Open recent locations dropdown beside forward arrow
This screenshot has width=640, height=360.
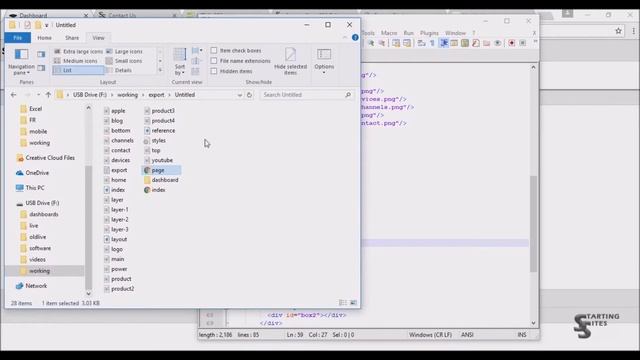coord(38,95)
